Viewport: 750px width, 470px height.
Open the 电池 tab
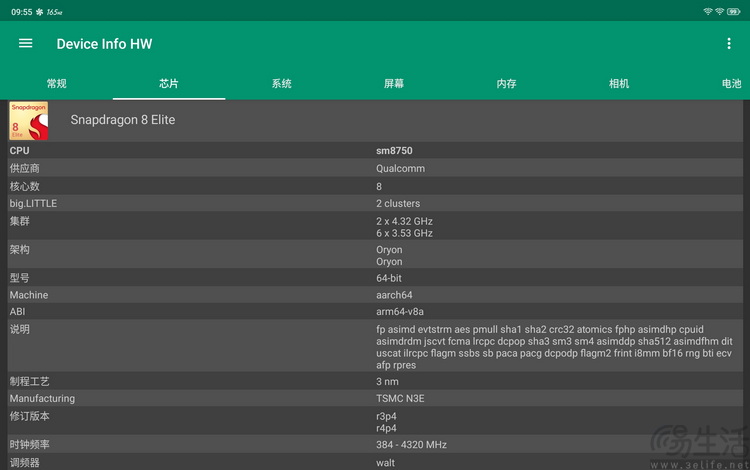[731, 84]
